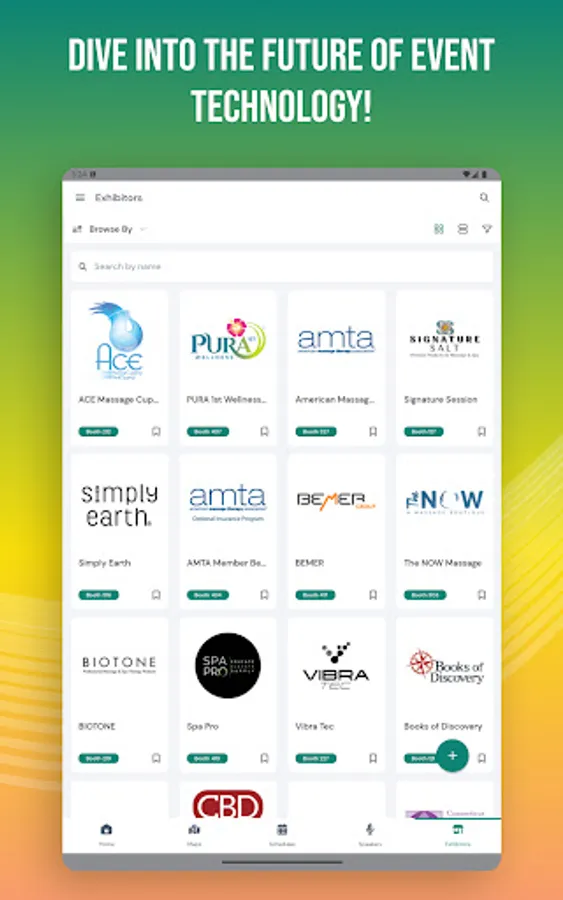This screenshot has height=900, width=563.
Task: Bookmark BEMER exhibitor
Action: tap(373, 595)
